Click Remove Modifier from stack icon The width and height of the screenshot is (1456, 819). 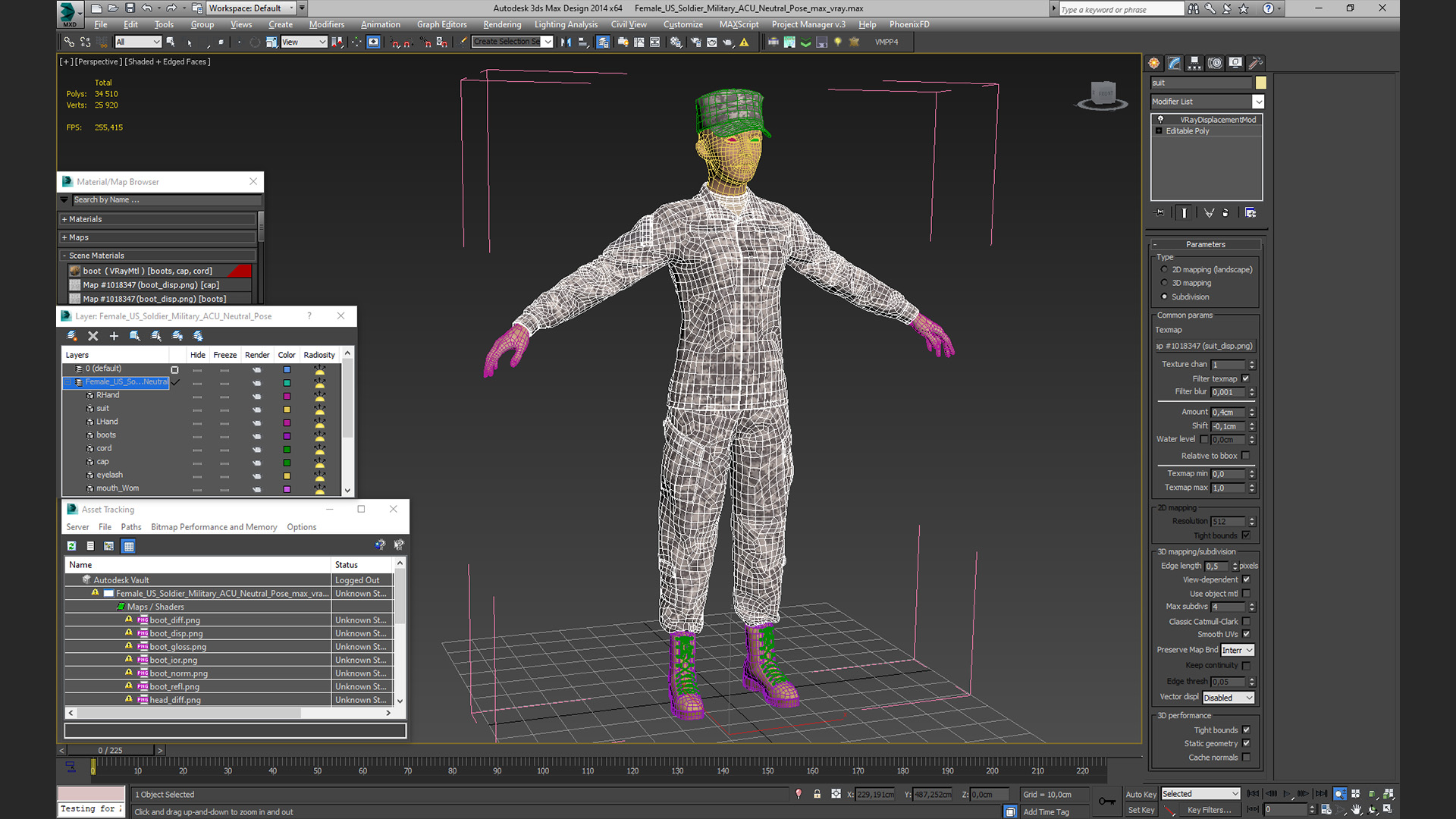1225,213
